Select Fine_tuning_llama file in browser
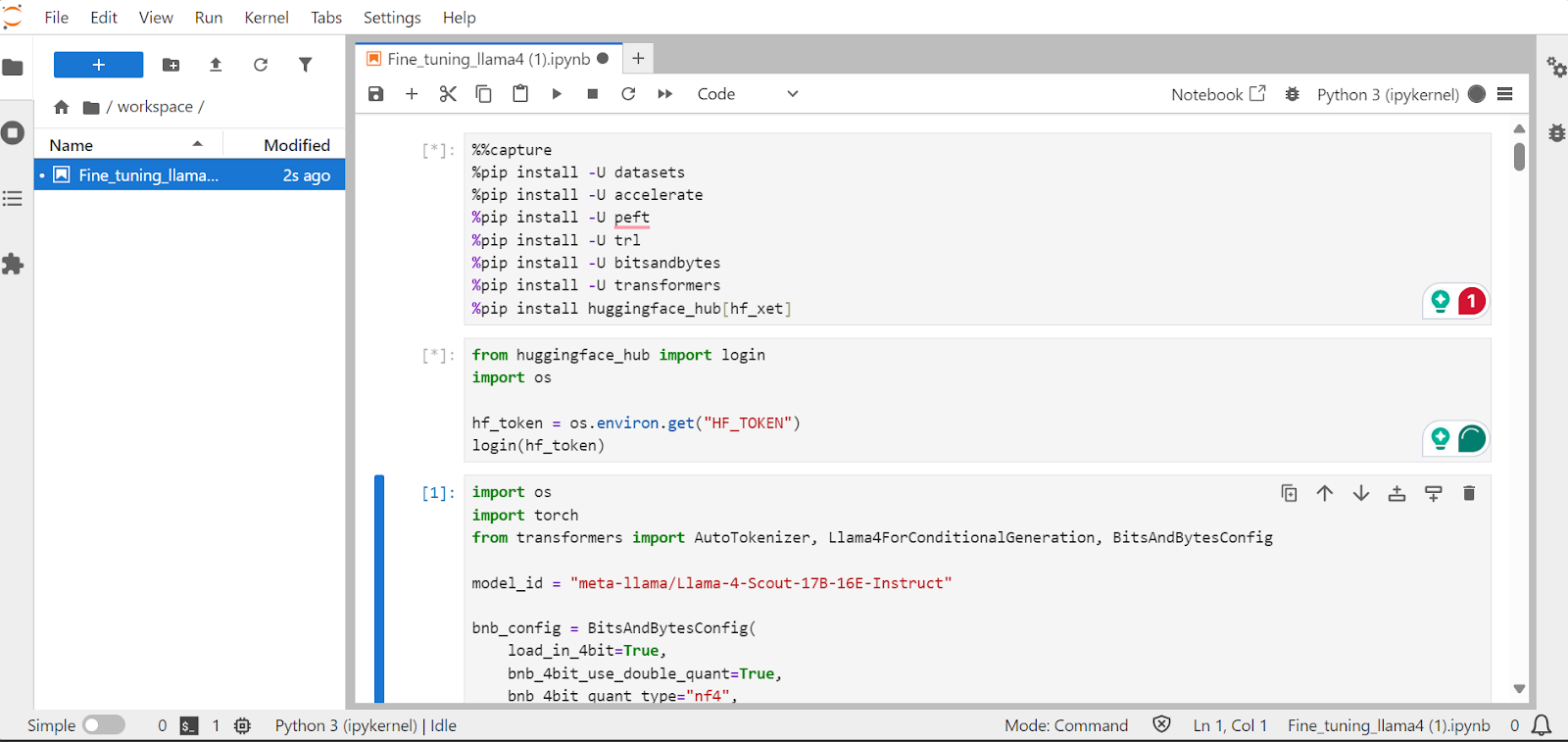Screen dimensions: 1568x742 pos(148,175)
